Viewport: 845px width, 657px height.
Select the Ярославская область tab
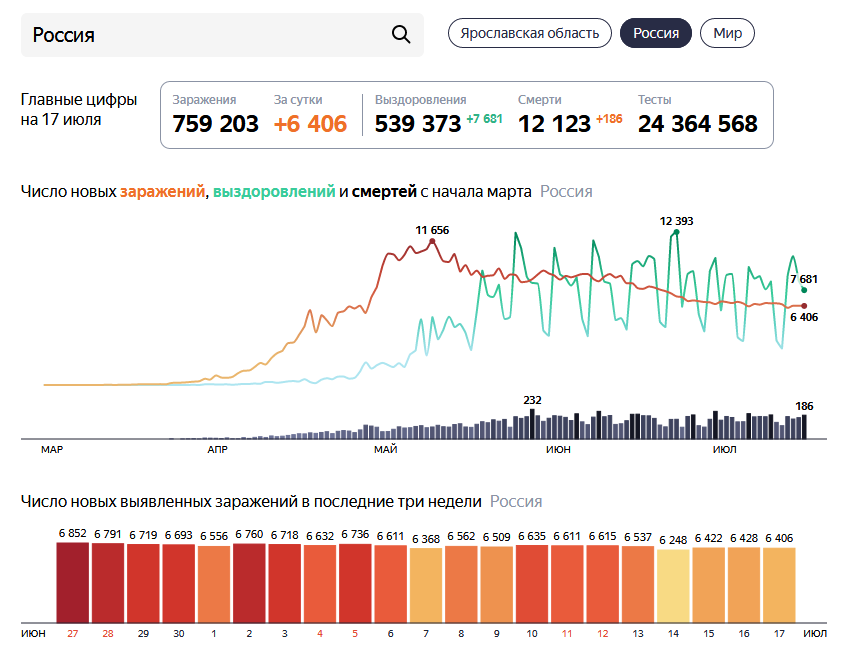529,33
